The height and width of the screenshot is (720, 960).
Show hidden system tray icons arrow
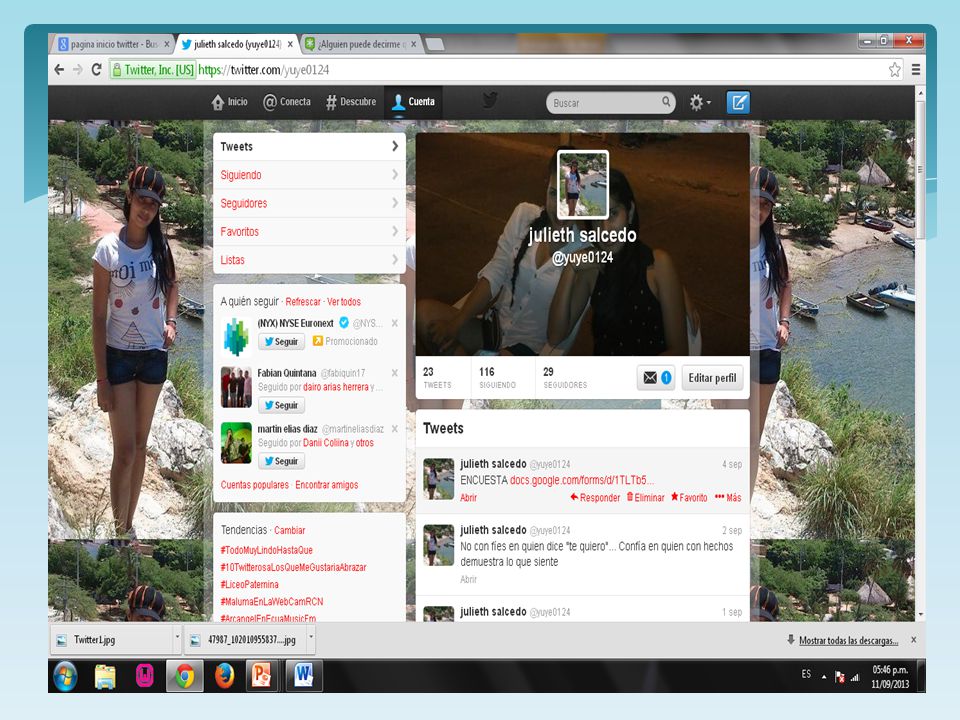pyautogui.click(x=824, y=677)
